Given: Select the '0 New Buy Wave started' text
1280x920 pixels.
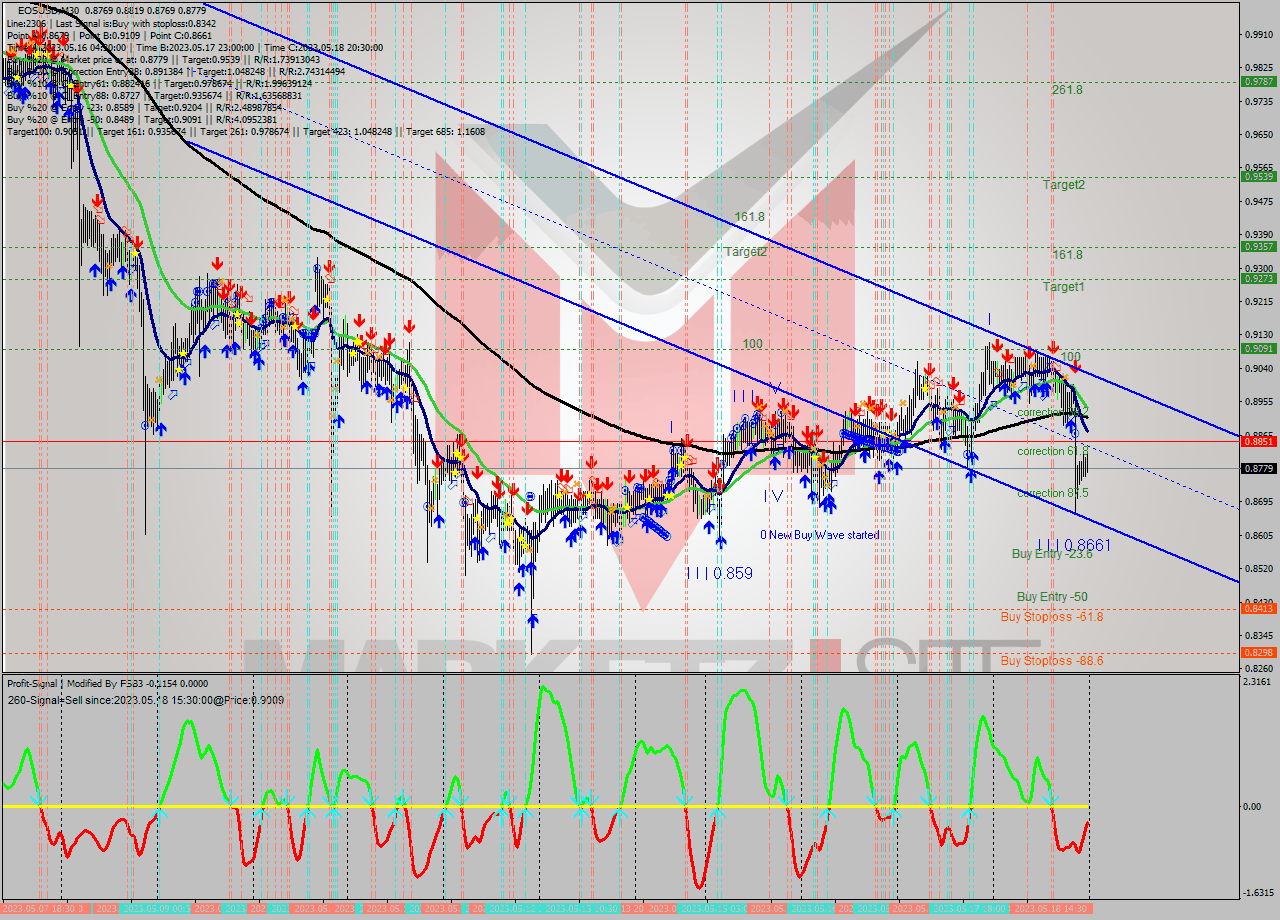Looking at the screenshot, I should [x=820, y=535].
